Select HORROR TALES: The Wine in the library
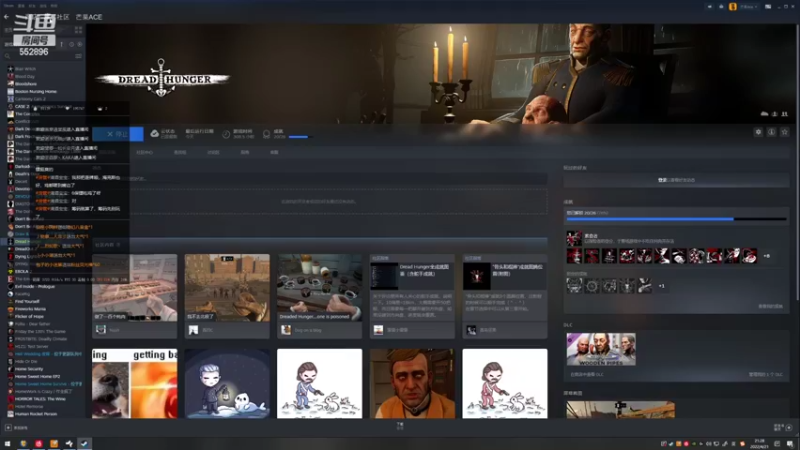 [x=40, y=399]
